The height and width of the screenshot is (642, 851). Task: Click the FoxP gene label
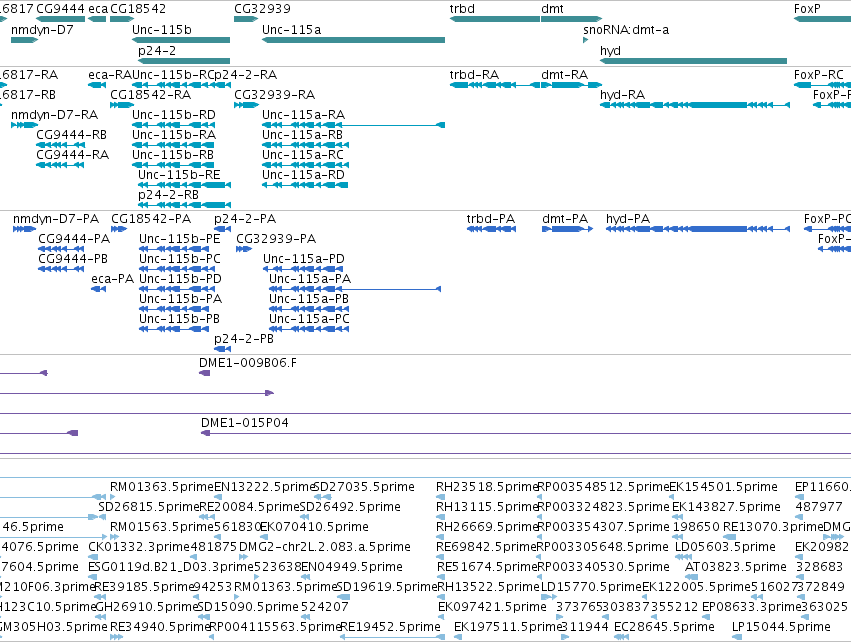click(x=807, y=9)
